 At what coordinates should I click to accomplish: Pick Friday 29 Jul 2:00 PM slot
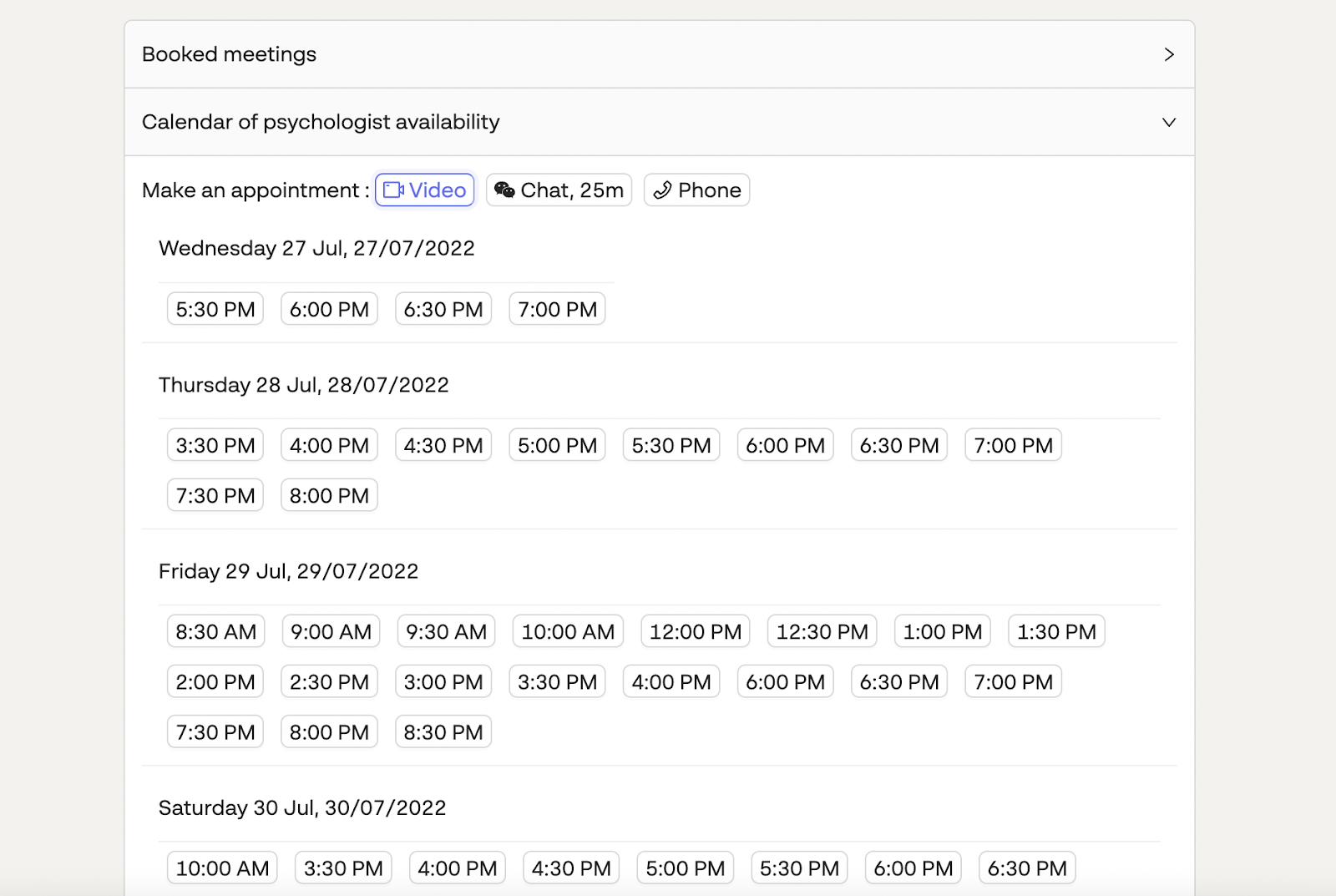[215, 681]
